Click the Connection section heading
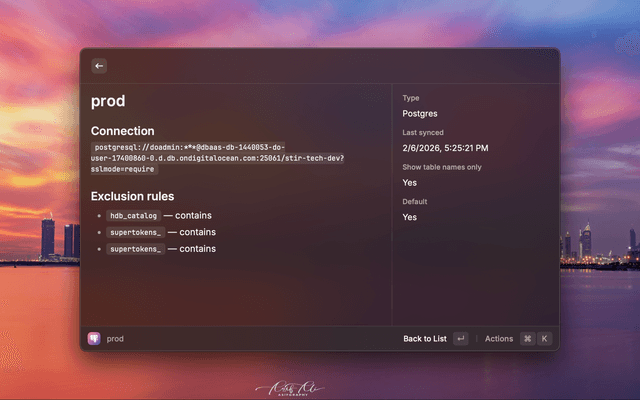Viewport: 640px width, 400px height. click(x=123, y=131)
